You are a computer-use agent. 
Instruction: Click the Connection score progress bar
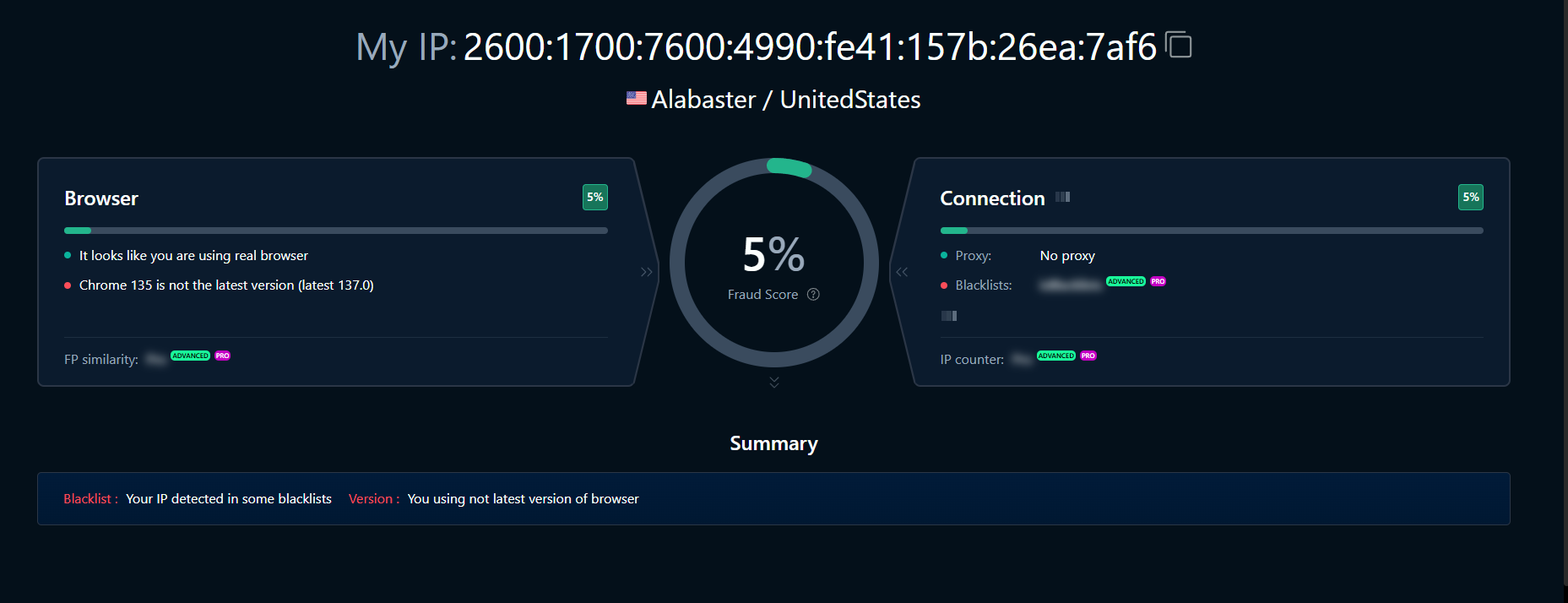1212,231
